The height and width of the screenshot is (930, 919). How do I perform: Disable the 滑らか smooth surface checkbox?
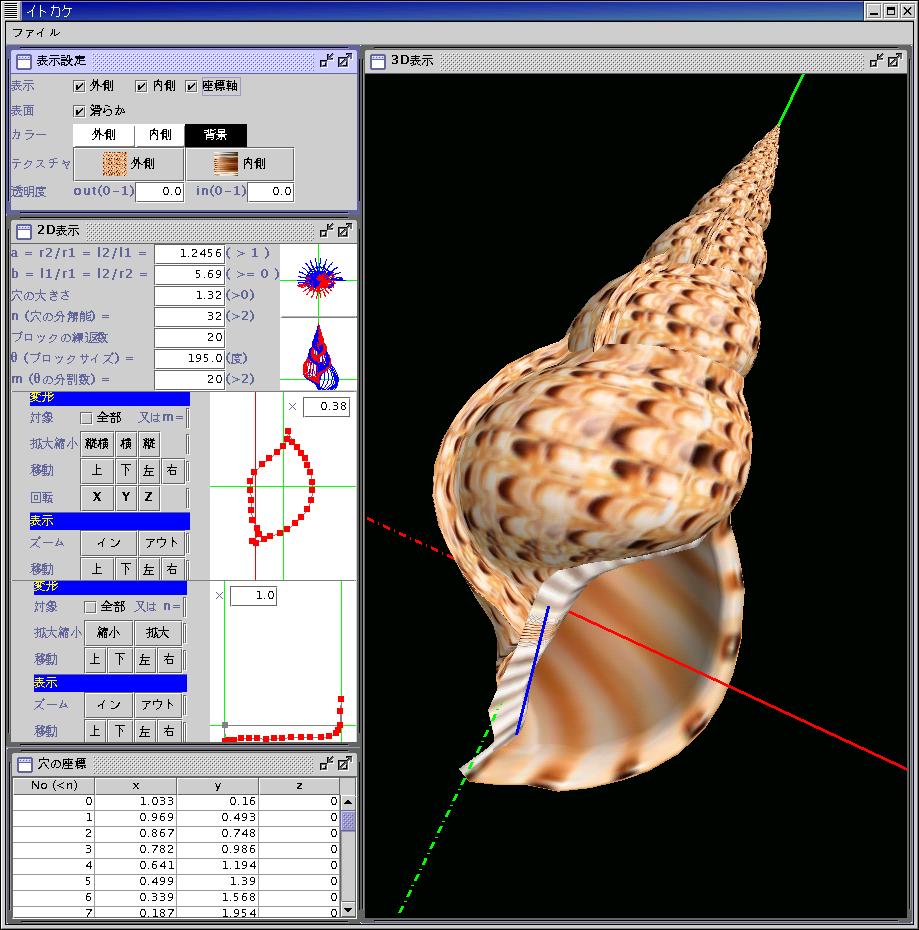[80, 111]
